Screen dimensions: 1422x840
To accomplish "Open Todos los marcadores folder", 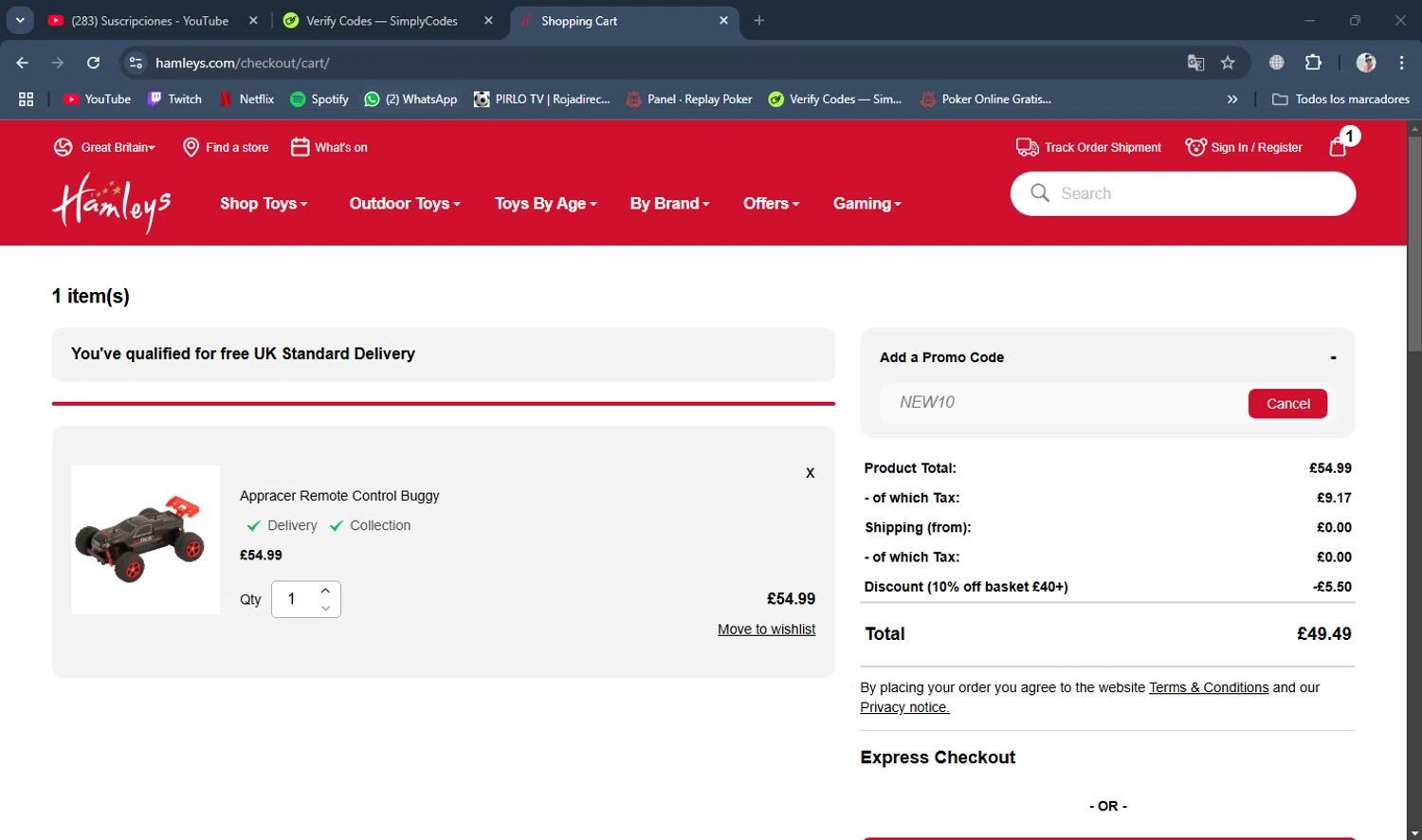I will pyautogui.click(x=1340, y=99).
